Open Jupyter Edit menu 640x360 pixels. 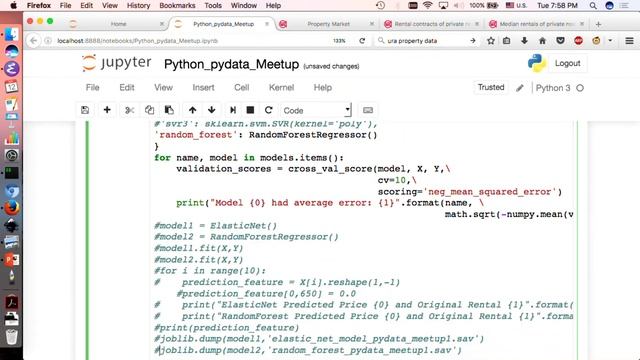[x=127, y=87]
